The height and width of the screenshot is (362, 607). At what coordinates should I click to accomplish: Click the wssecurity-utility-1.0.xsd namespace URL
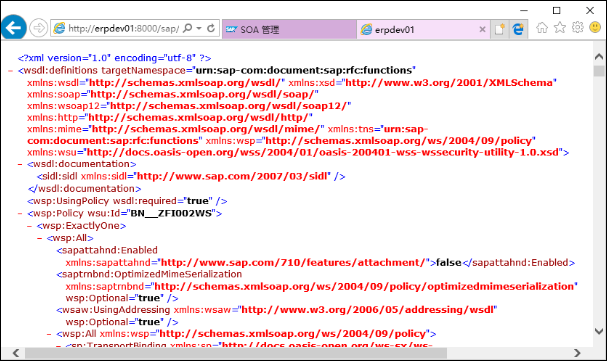[322, 153]
